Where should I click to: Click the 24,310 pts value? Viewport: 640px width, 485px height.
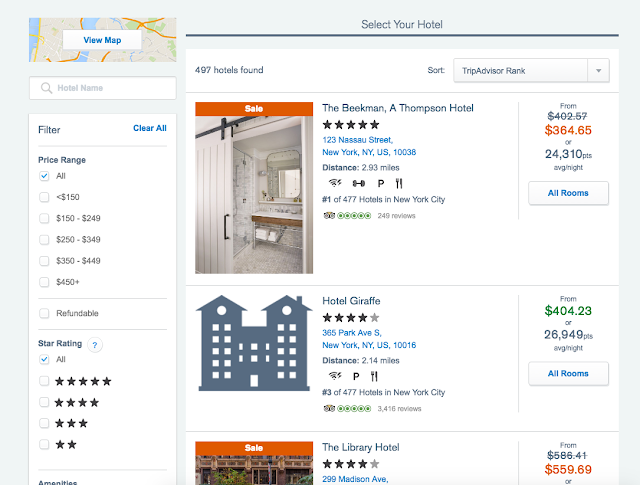(x=568, y=154)
